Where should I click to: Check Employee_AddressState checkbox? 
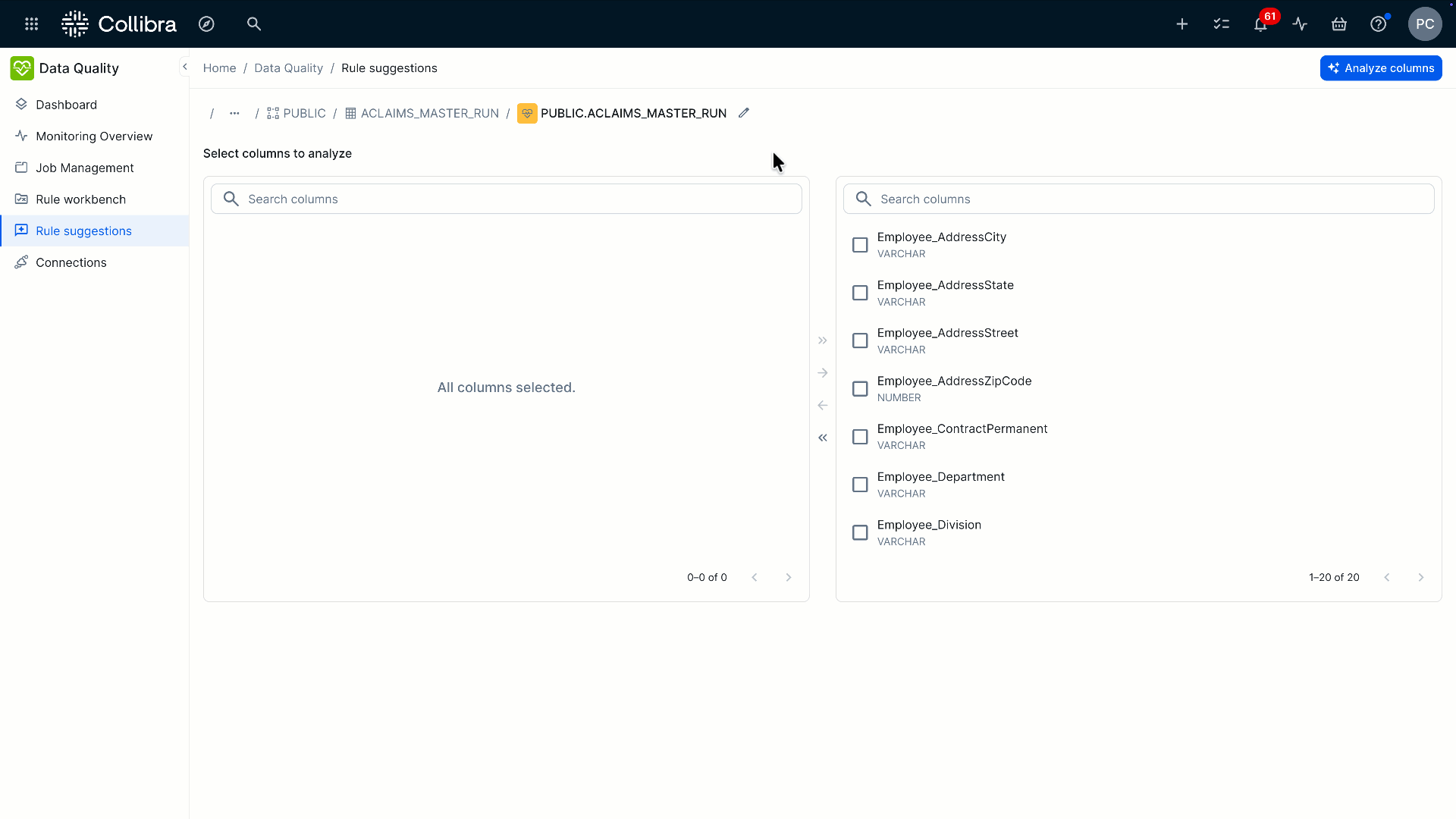coord(860,293)
